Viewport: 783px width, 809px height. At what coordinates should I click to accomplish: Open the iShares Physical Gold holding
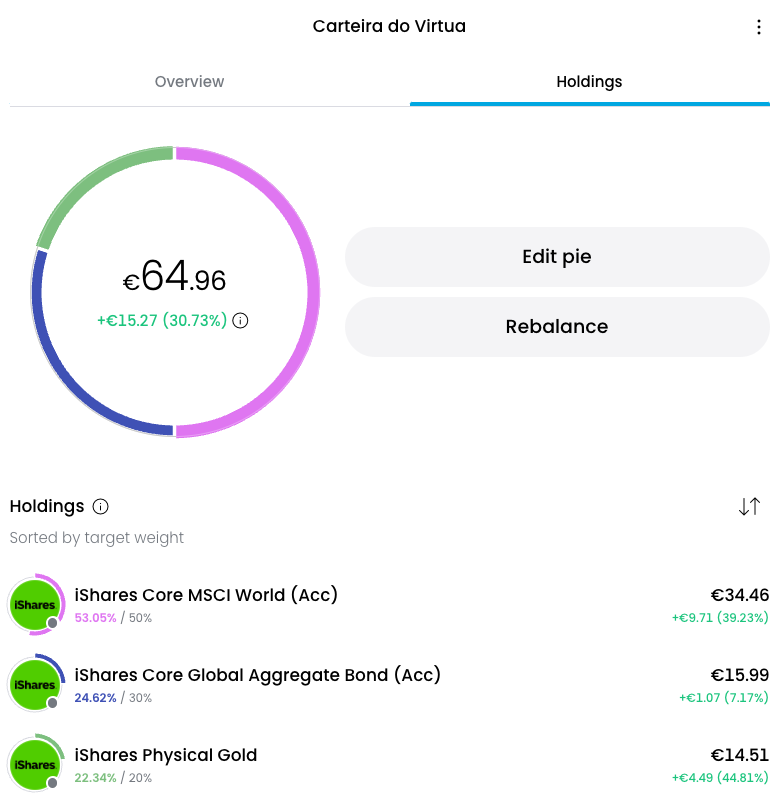[389, 765]
